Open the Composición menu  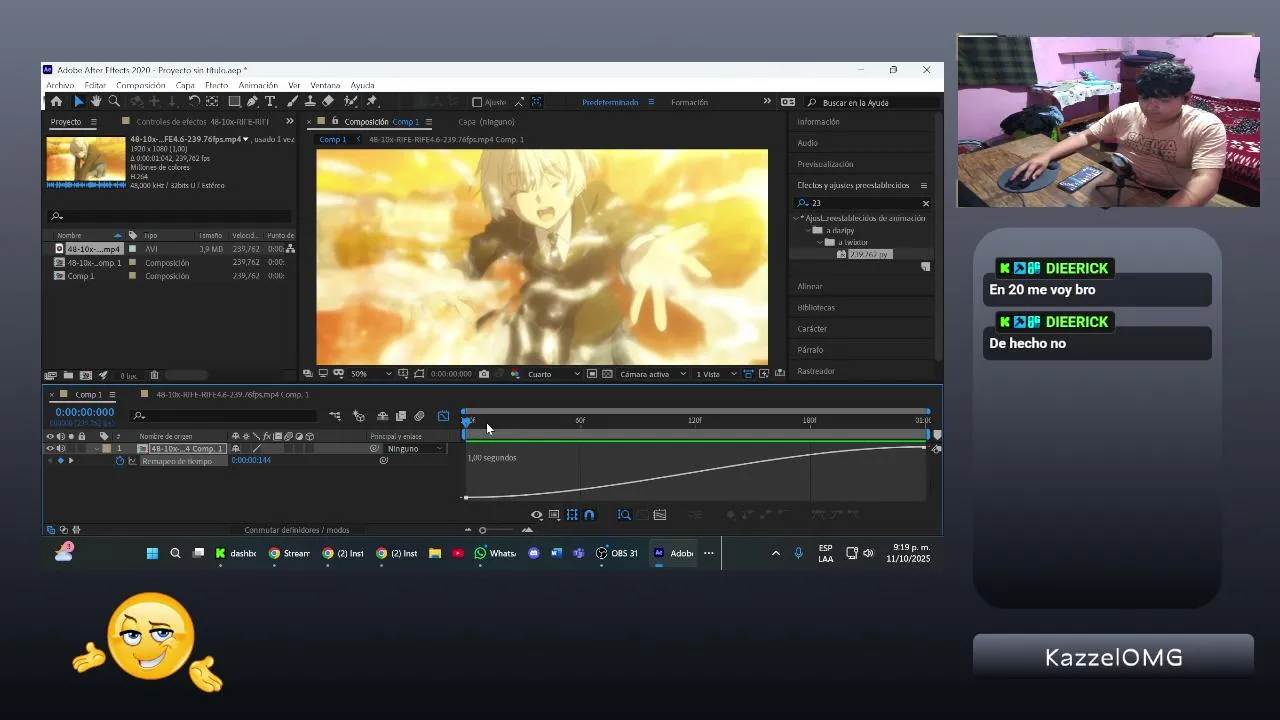pos(140,85)
